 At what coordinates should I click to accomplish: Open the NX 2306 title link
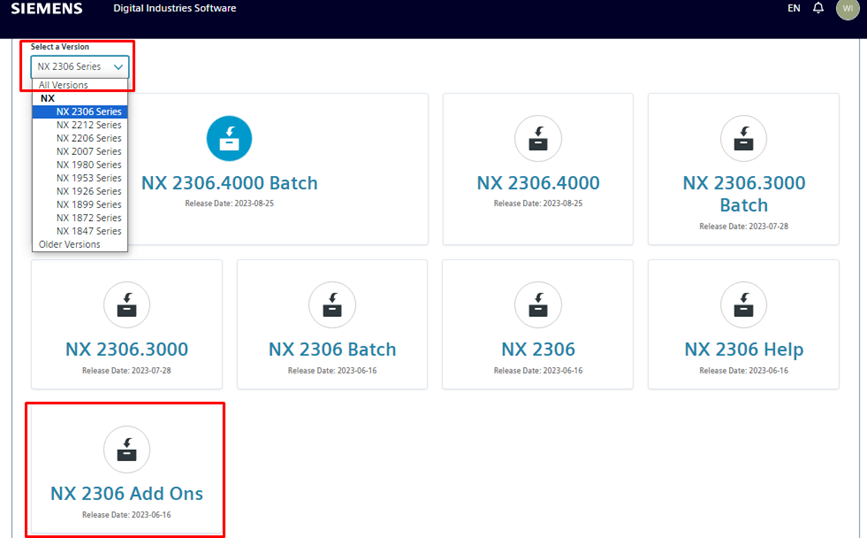(538, 349)
